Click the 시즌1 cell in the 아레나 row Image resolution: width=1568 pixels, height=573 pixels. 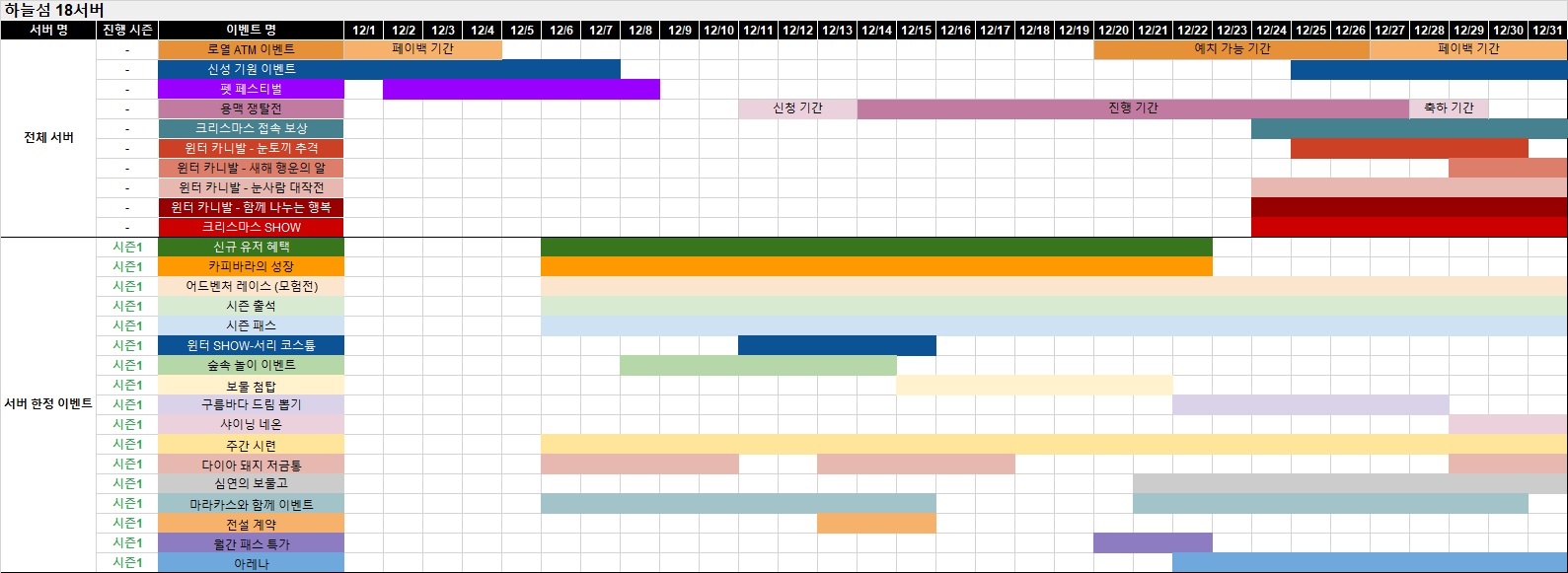pyautogui.click(x=127, y=563)
